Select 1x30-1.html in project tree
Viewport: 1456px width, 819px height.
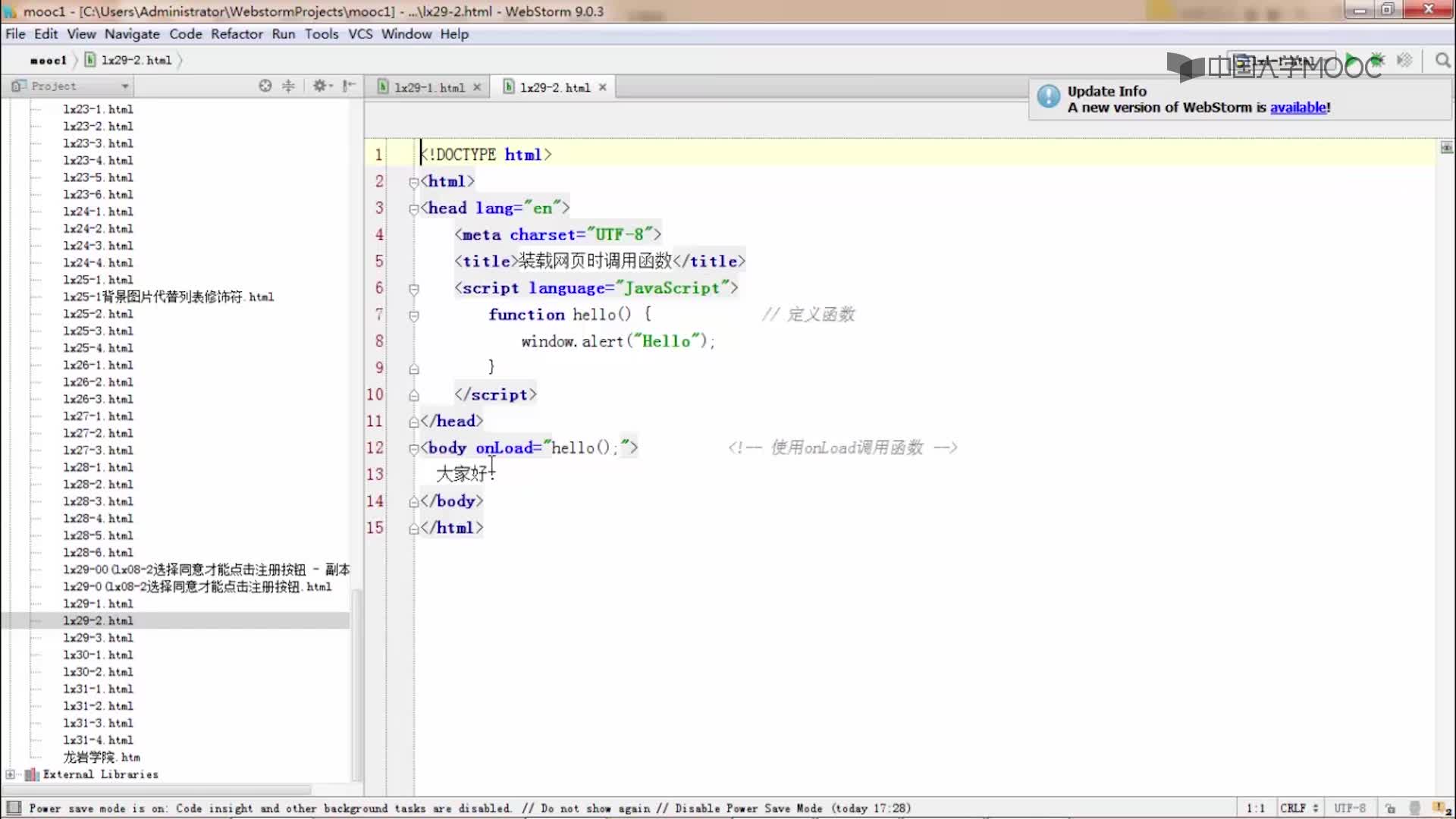pyautogui.click(x=98, y=655)
